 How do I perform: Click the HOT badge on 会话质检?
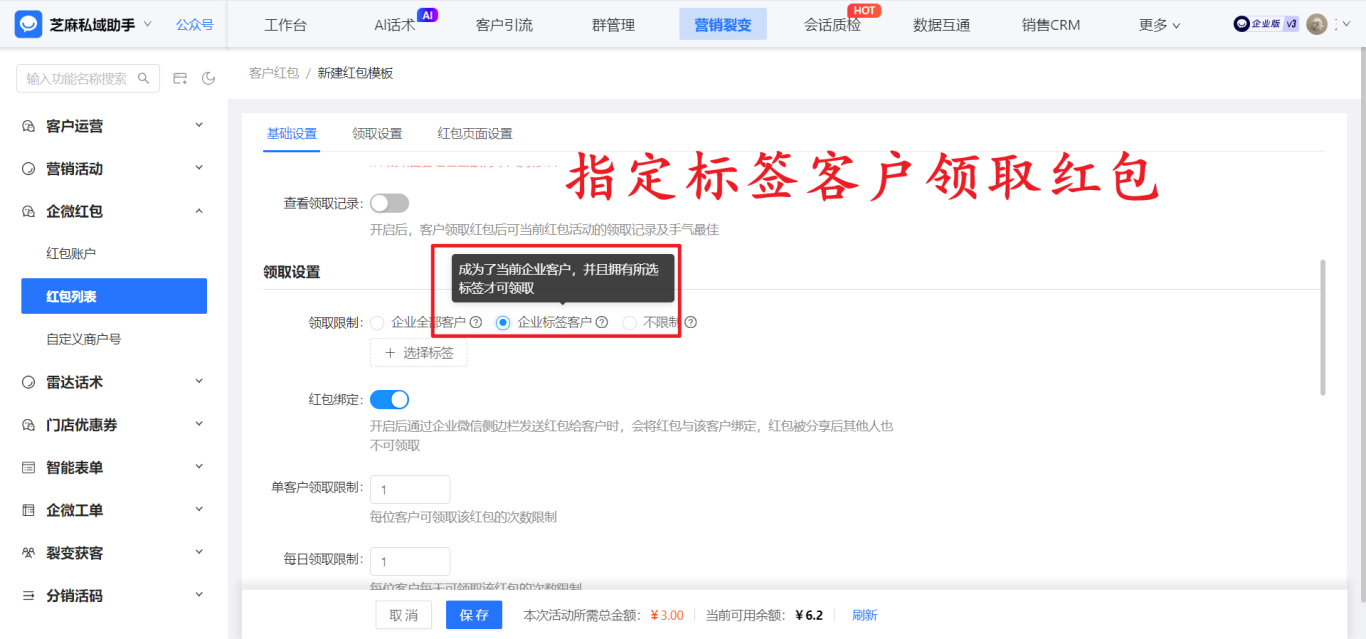866,10
